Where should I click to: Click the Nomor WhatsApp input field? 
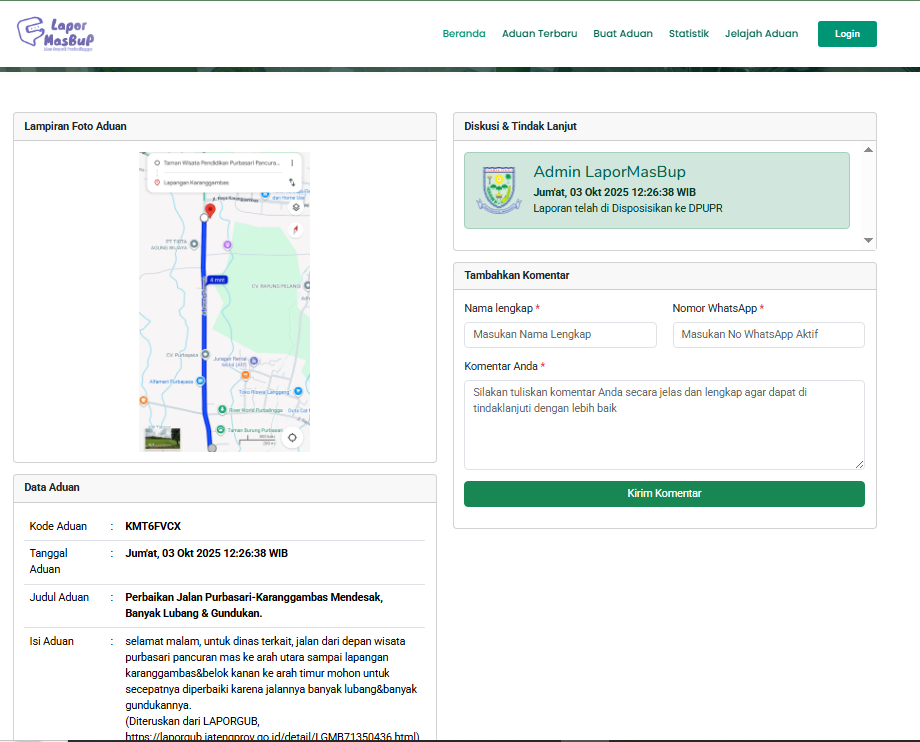click(x=768, y=335)
